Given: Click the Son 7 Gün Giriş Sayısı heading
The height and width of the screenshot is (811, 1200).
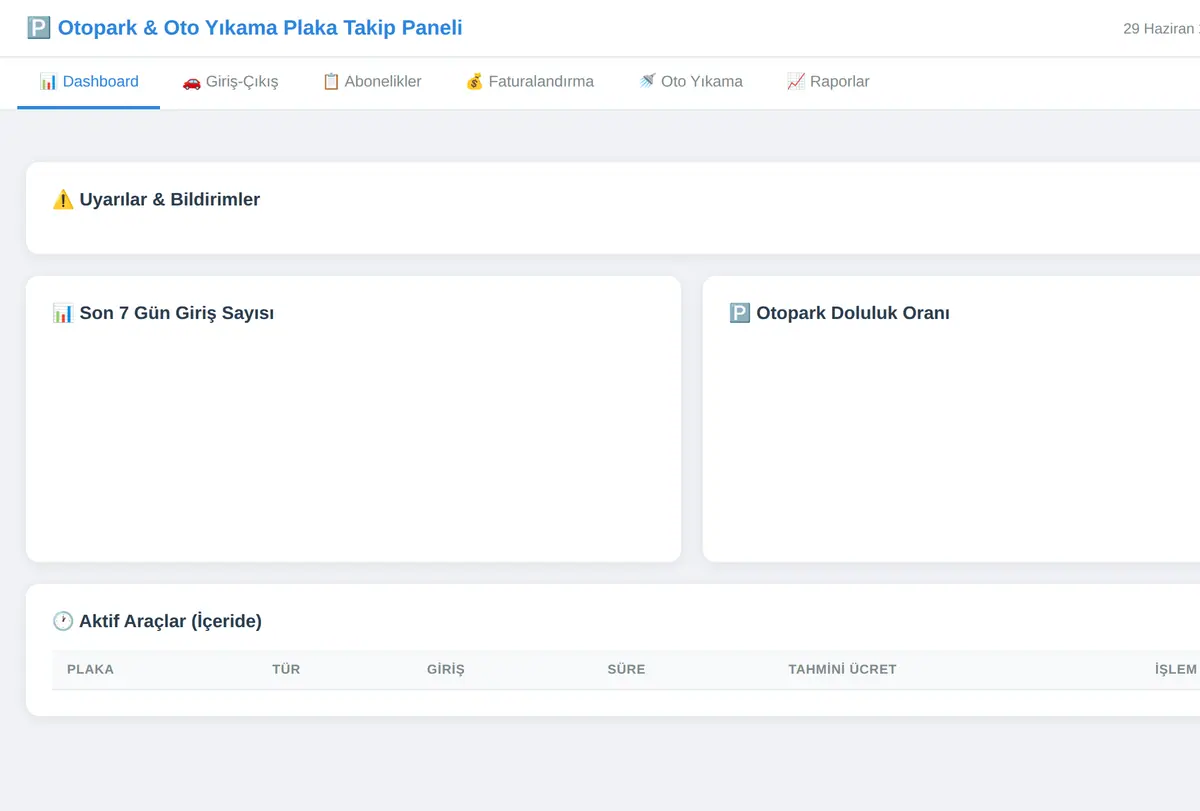Looking at the screenshot, I should point(163,313).
